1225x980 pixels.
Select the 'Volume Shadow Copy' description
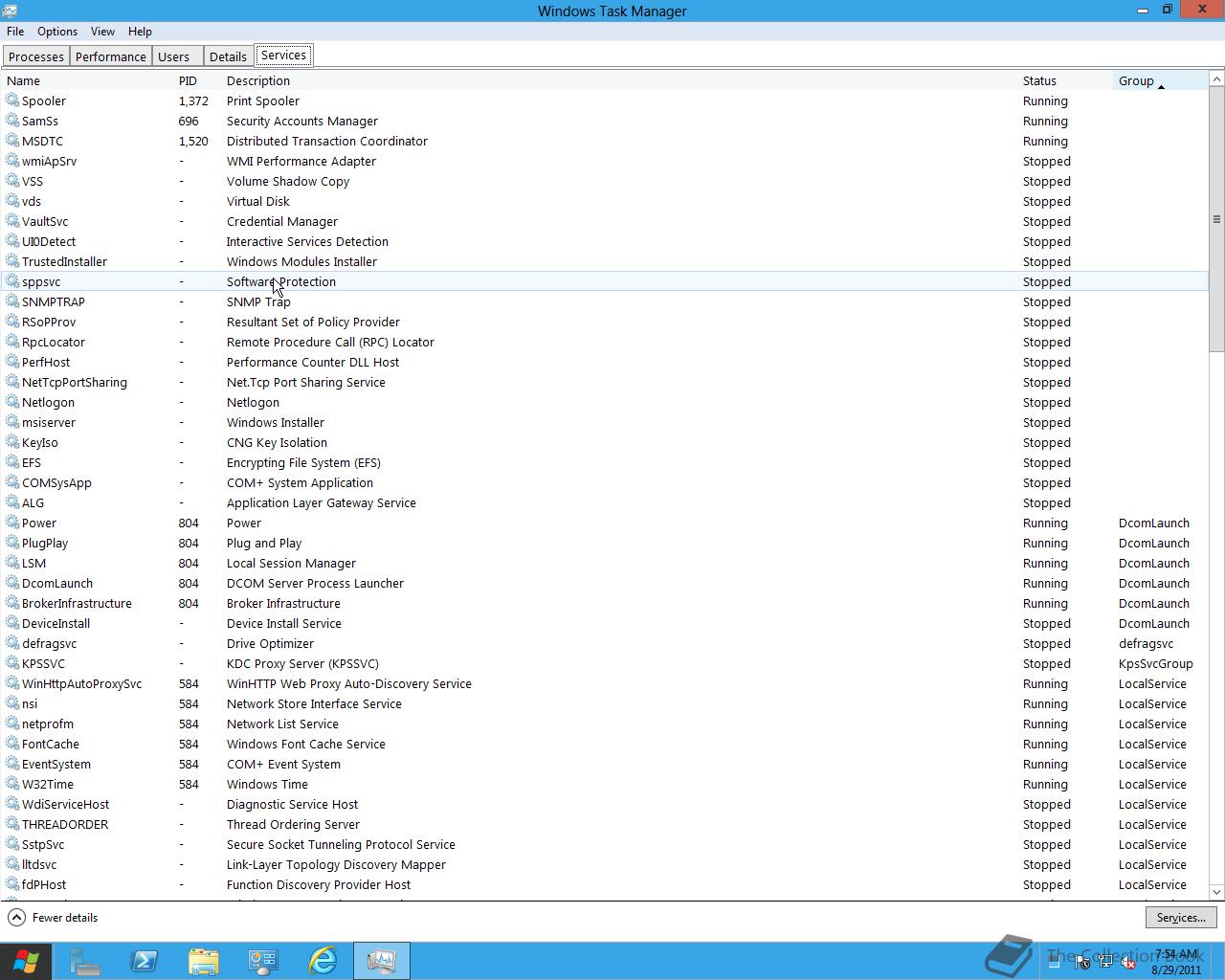pyautogui.click(x=288, y=181)
